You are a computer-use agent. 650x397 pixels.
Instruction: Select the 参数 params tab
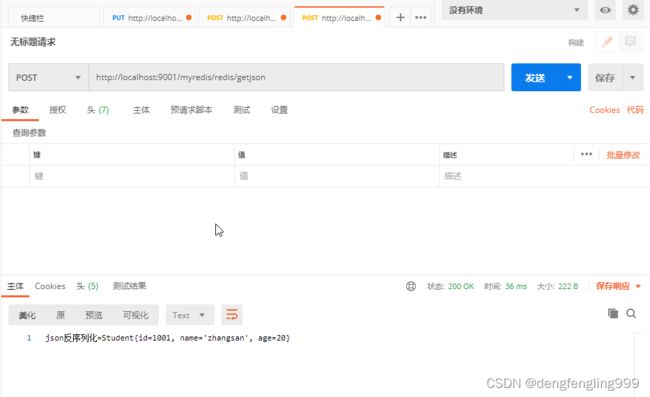coord(20,110)
